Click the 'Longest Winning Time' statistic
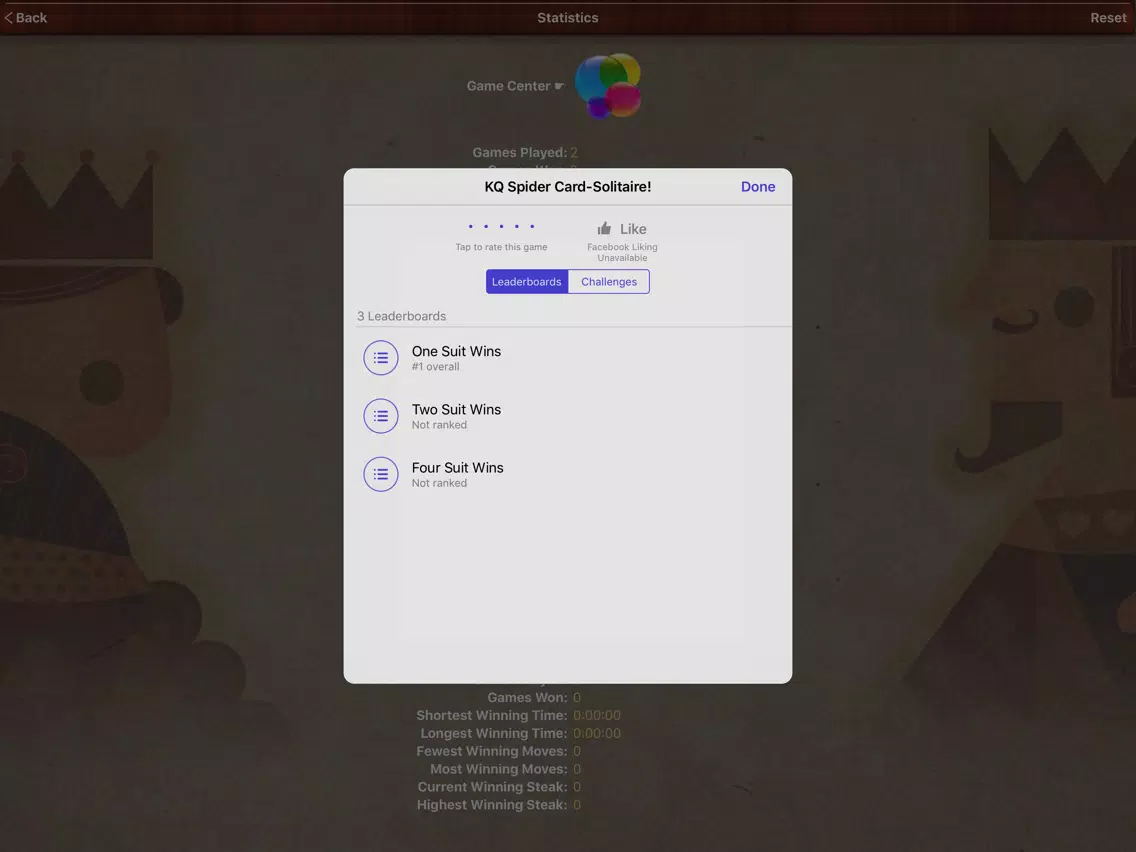 (x=521, y=733)
